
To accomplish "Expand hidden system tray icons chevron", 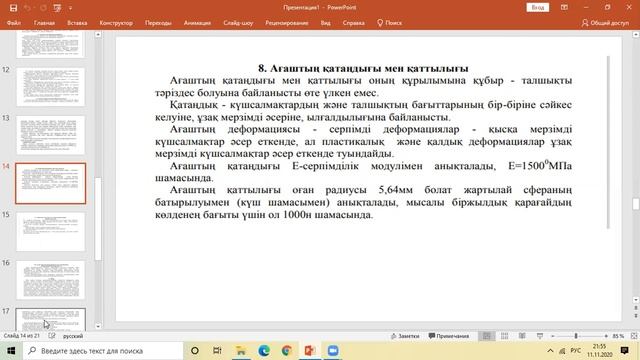I will point(550,351).
